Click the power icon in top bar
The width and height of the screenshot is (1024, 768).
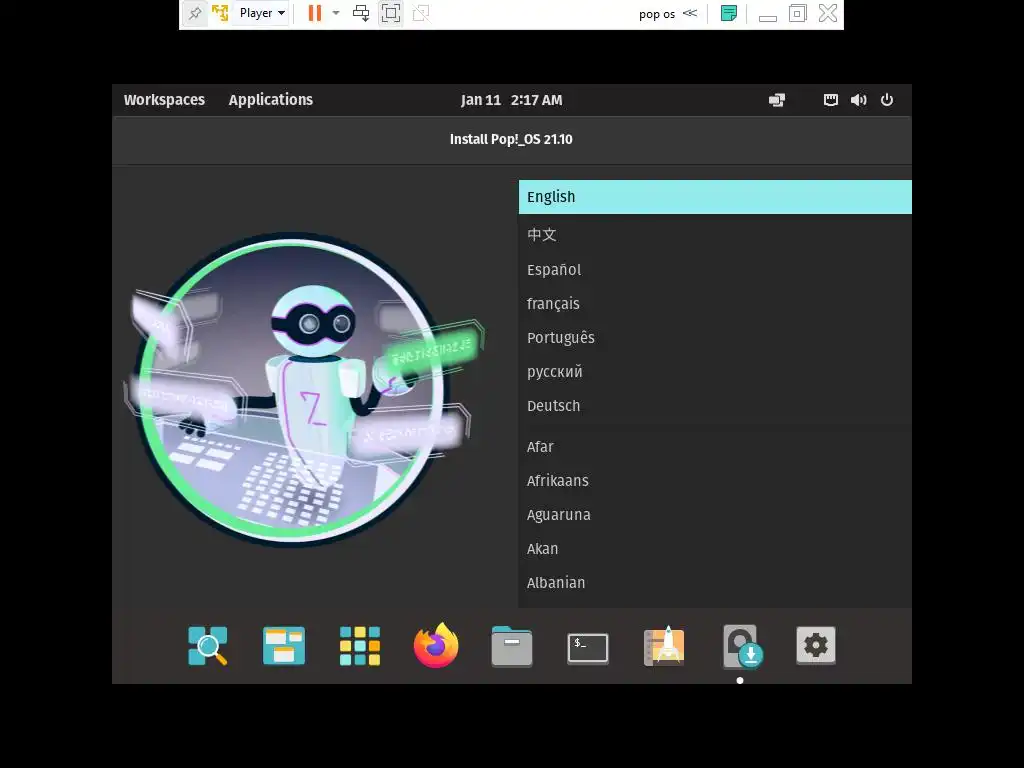(887, 100)
